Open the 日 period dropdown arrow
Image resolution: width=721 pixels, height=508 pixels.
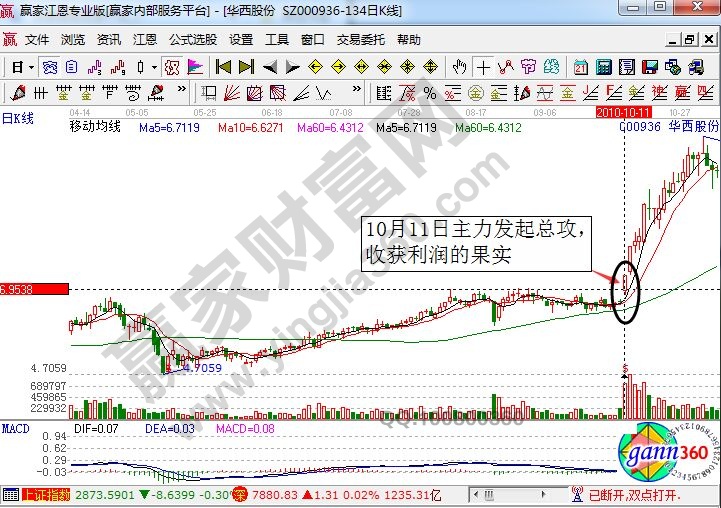point(32,67)
